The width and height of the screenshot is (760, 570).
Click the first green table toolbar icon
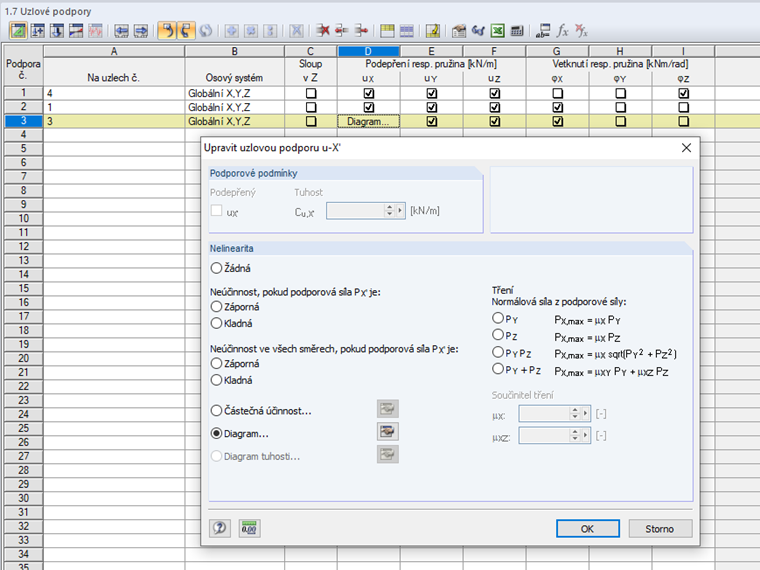click(x=18, y=31)
